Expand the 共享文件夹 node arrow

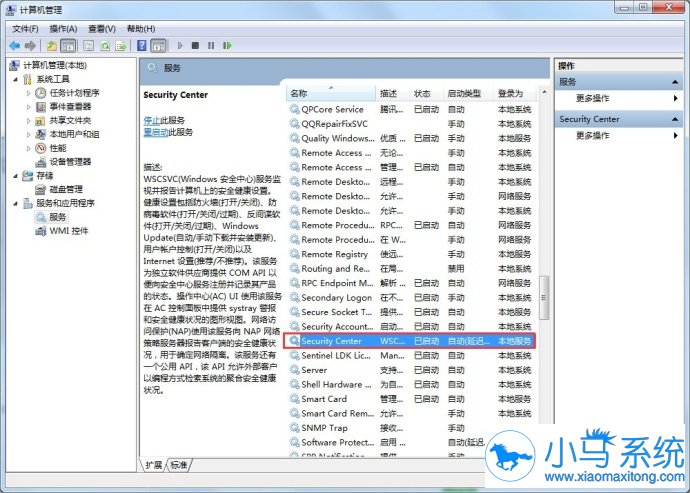[29, 121]
